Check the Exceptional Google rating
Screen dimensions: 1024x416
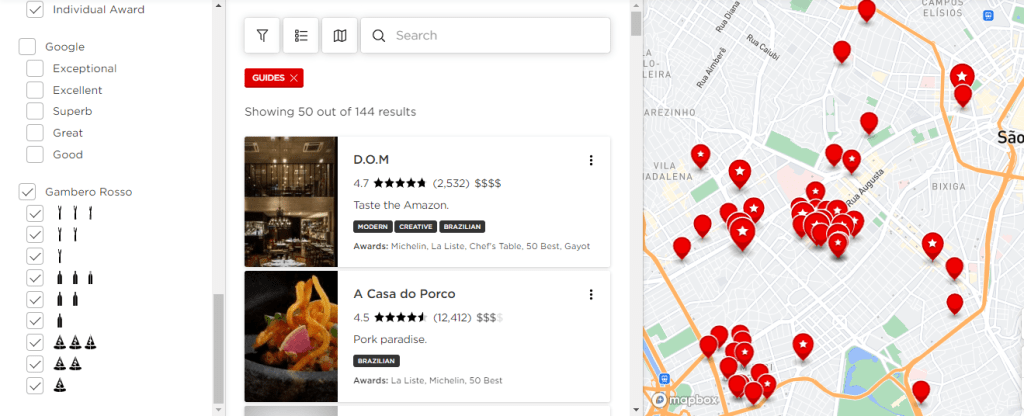tap(35, 69)
